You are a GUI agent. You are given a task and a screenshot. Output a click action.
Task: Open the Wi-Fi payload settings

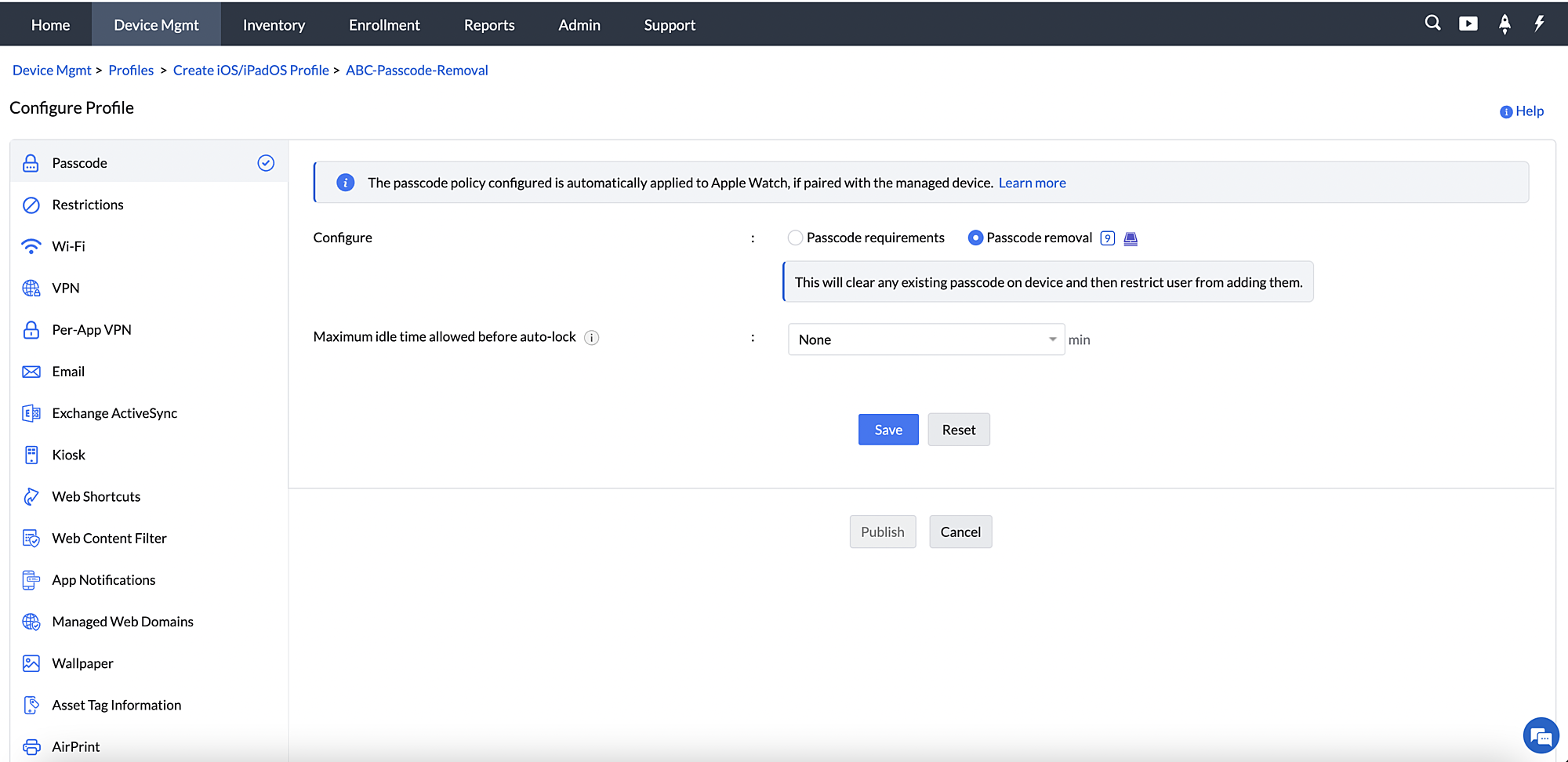pyautogui.click(x=68, y=246)
